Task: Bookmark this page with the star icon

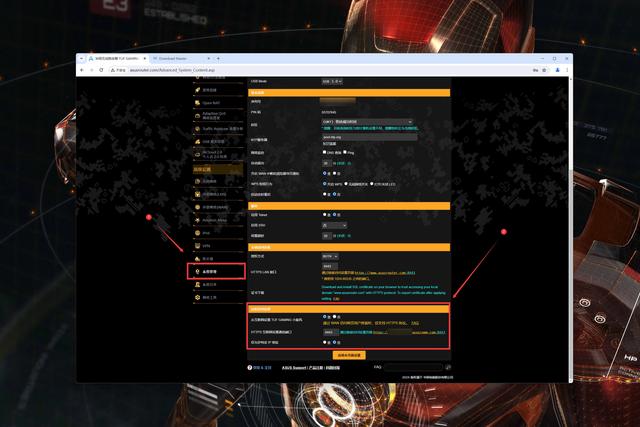Action: (544, 70)
